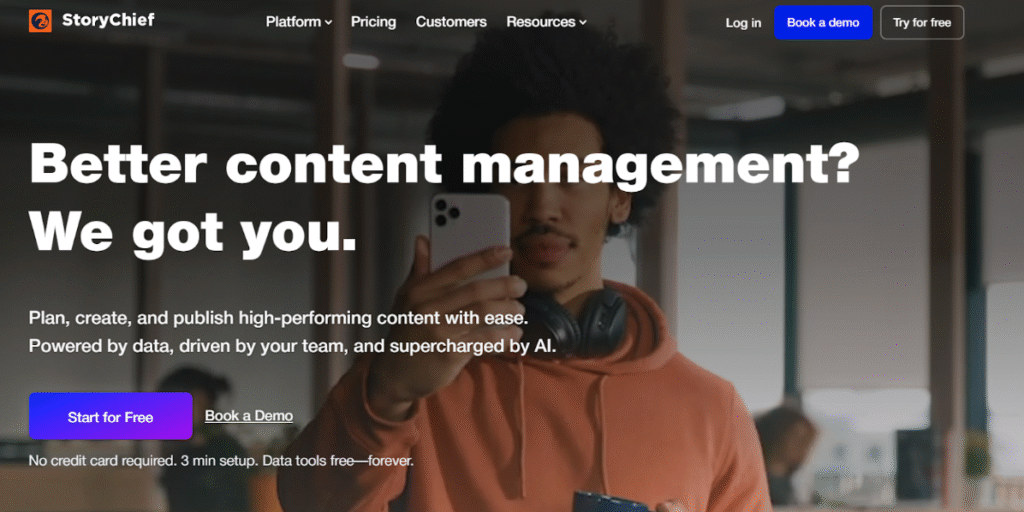Expand the chevron arrow beside Resources
Screen dimensions: 1024x512
(x=583, y=23)
